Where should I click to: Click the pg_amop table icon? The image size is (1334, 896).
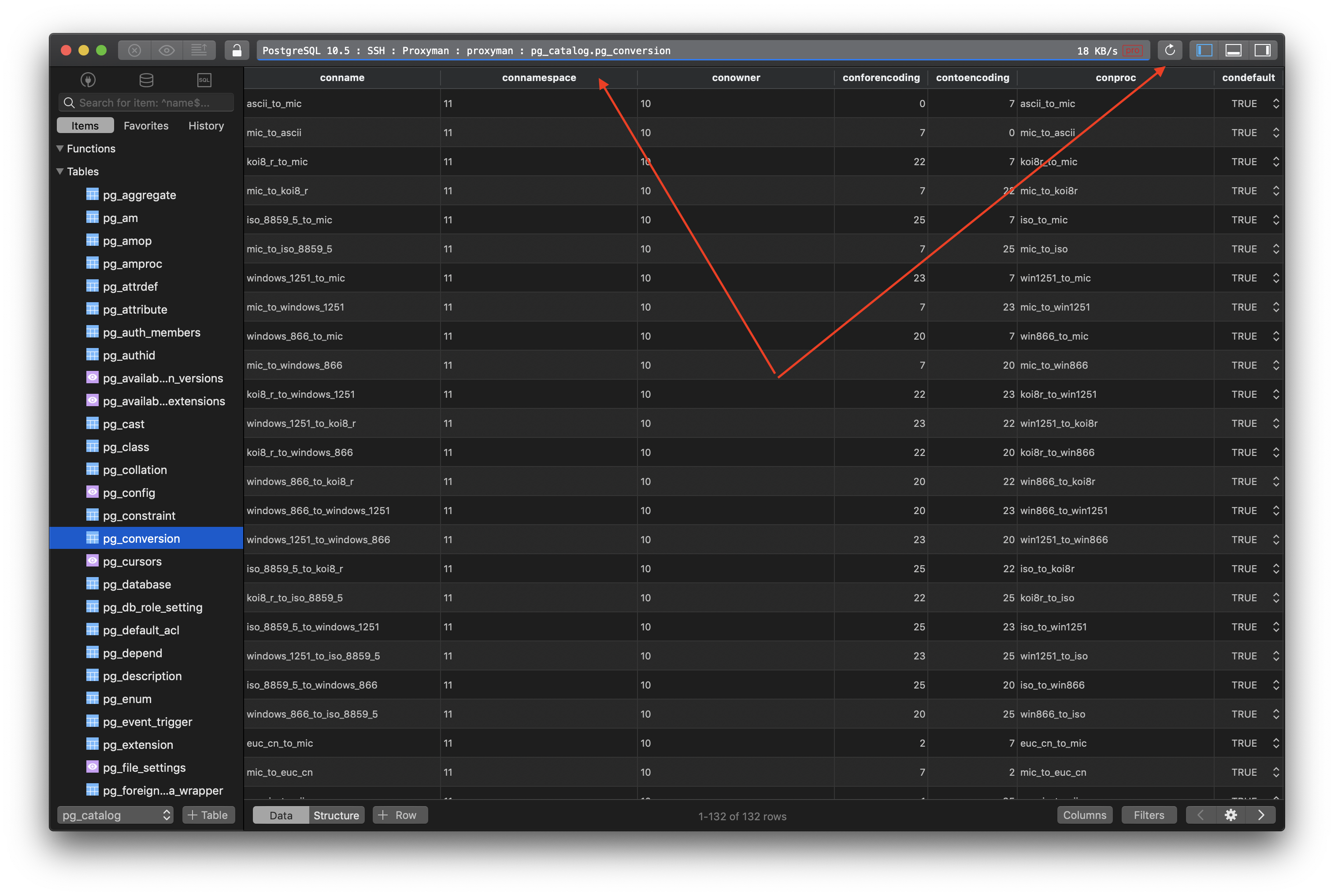(x=92, y=240)
